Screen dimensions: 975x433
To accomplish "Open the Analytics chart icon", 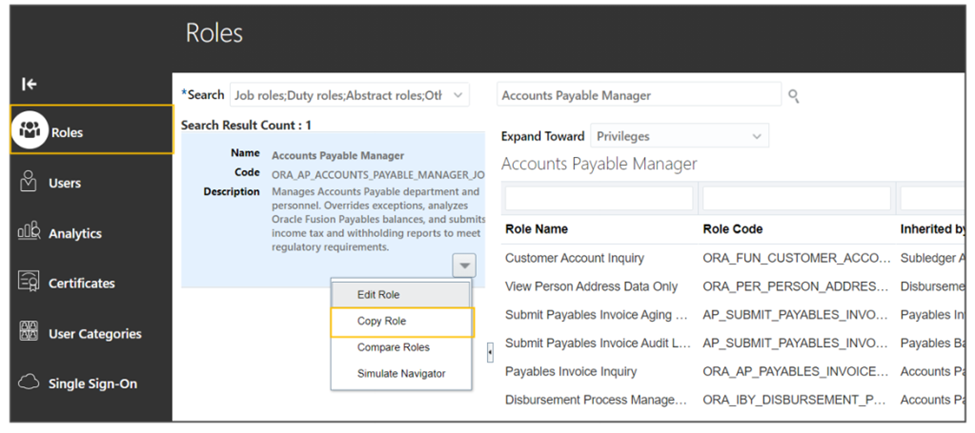I will pos(29,232).
